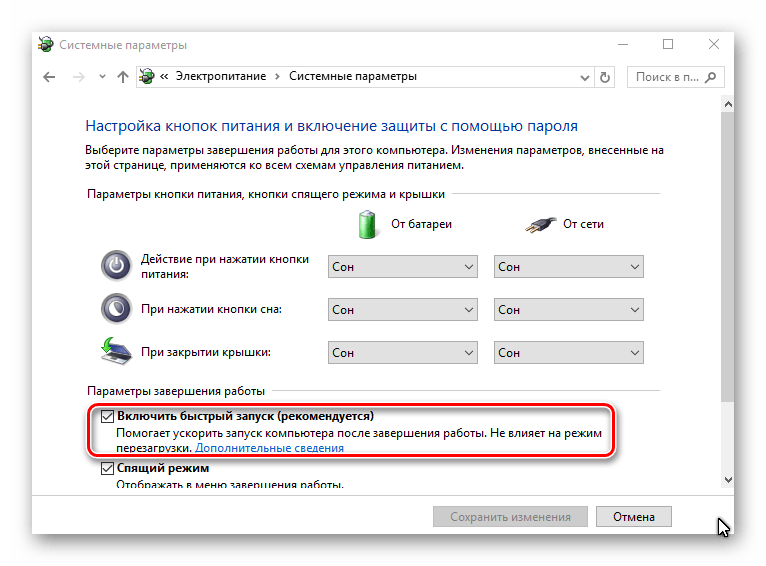Image resolution: width=766 pixels, height=566 pixels.
Task: Click the При закрытии крышки label
Action: coord(206,352)
